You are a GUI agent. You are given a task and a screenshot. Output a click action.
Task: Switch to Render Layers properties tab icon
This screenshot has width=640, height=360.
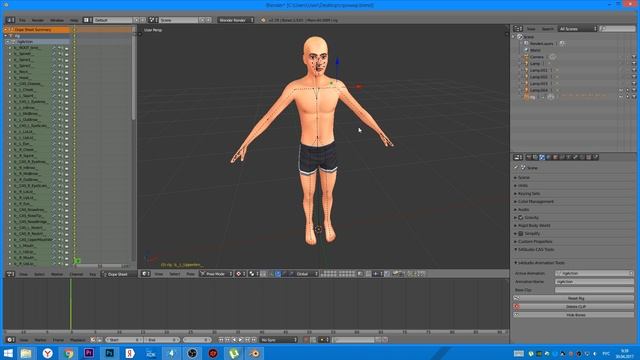click(535, 157)
